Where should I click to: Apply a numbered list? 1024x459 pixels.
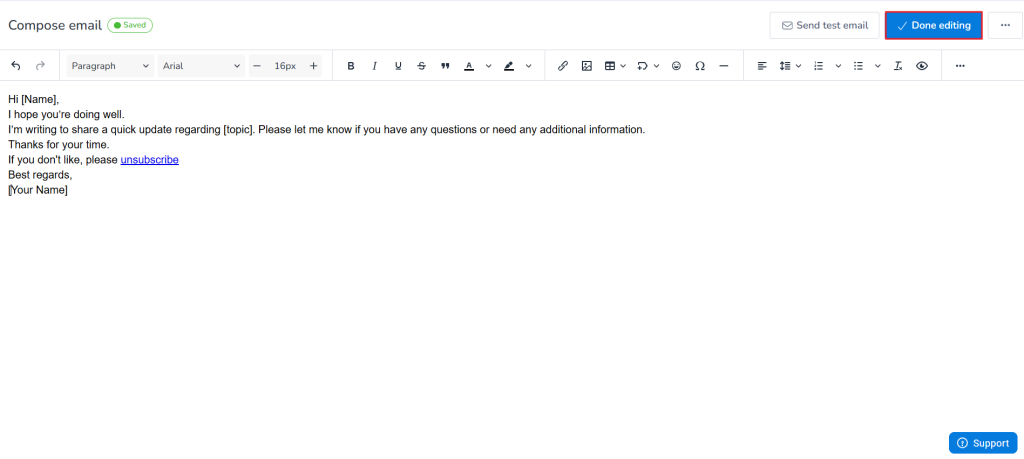tap(818, 66)
